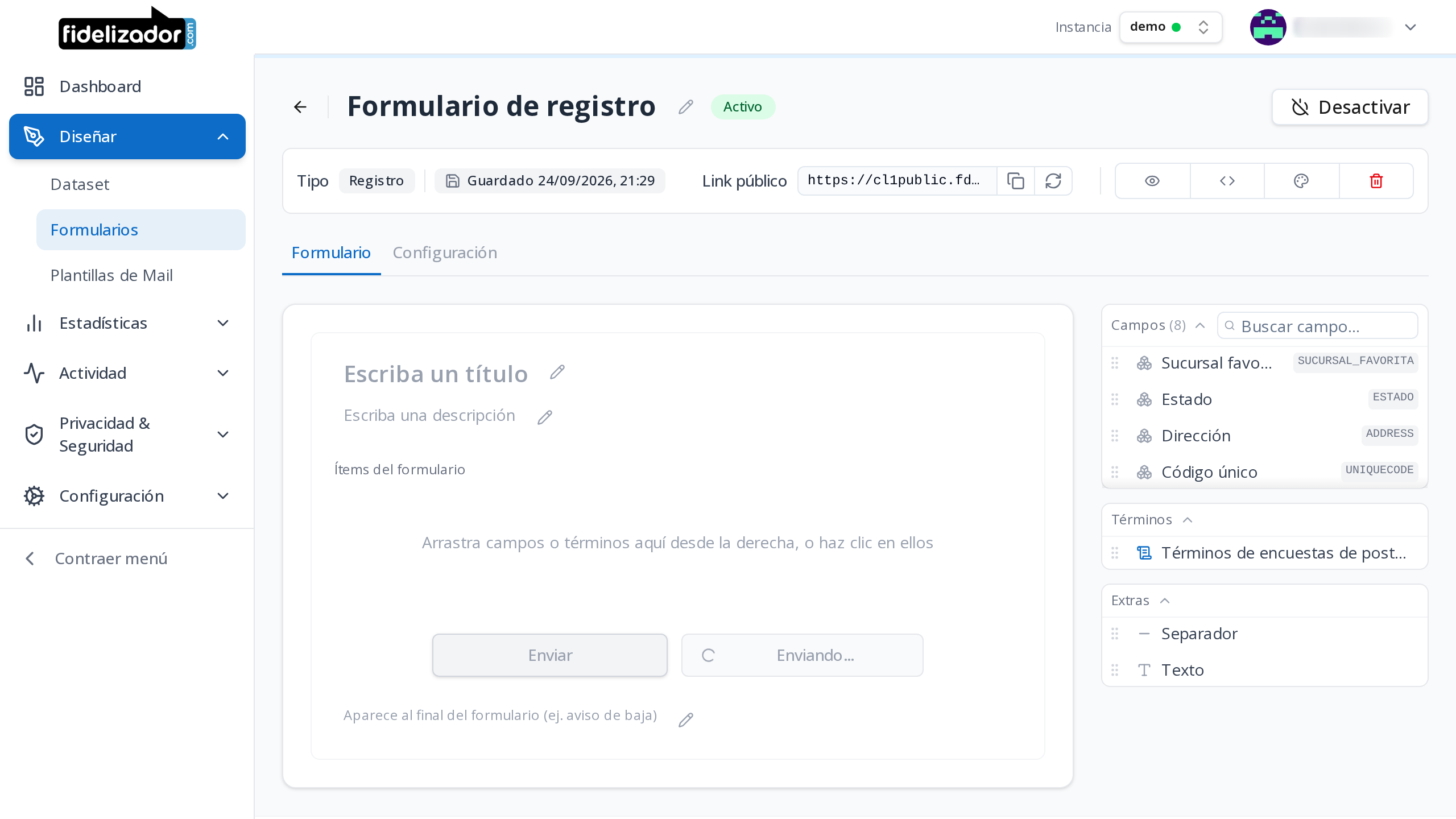Expand Privacidad & Seguridad menu
This screenshot has height=819, width=1456.
coord(127,435)
